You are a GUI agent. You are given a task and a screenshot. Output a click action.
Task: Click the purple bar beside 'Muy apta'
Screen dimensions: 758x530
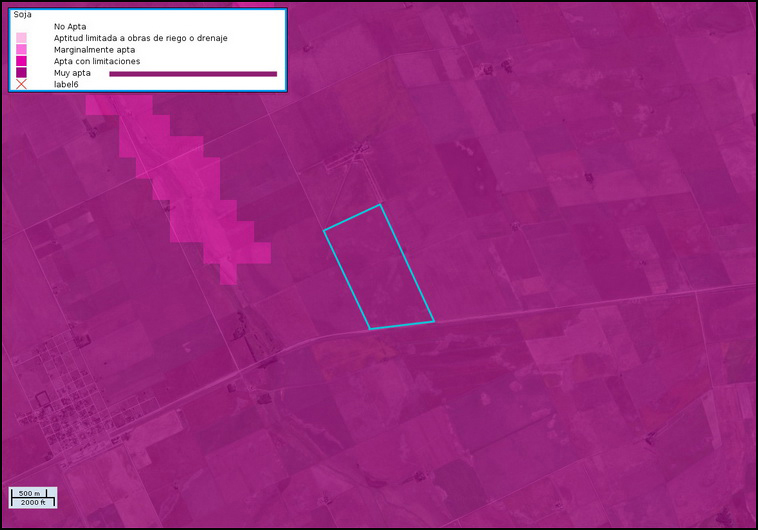click(x=193, y=74)
